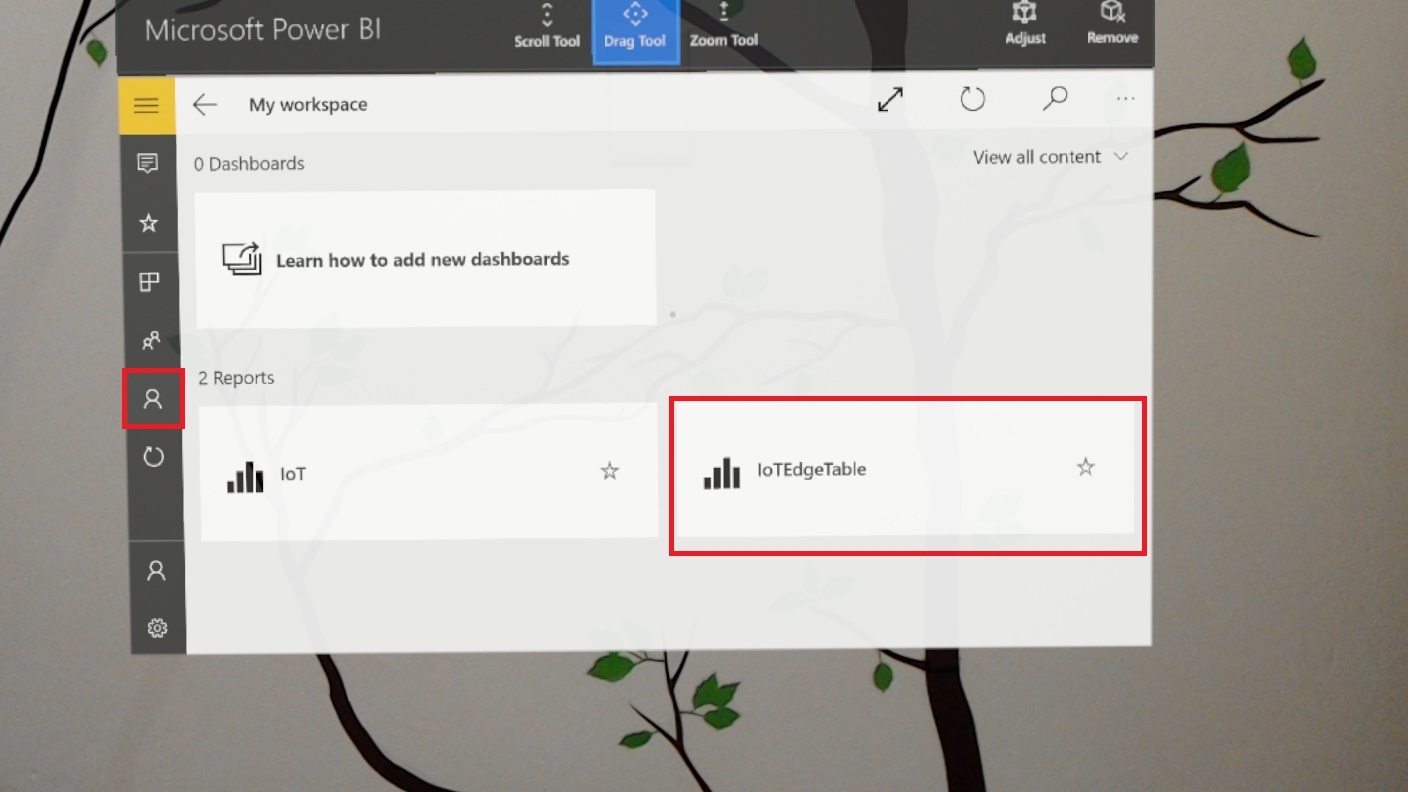Click the Adjust button

click(1025, 25)
